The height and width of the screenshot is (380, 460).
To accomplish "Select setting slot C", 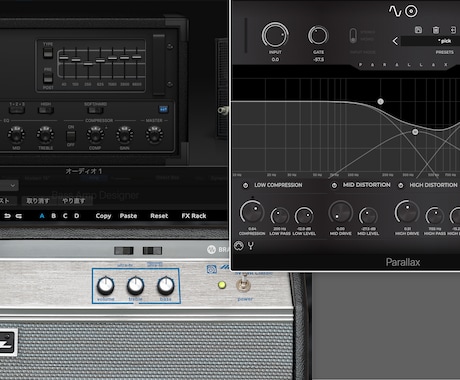I will click(65, 216).
